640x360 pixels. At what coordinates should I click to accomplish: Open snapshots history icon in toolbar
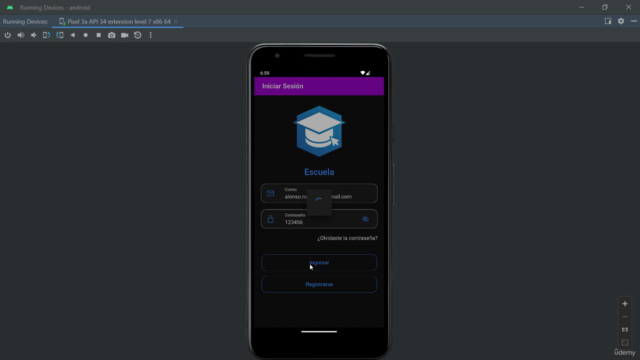(138, 35)
